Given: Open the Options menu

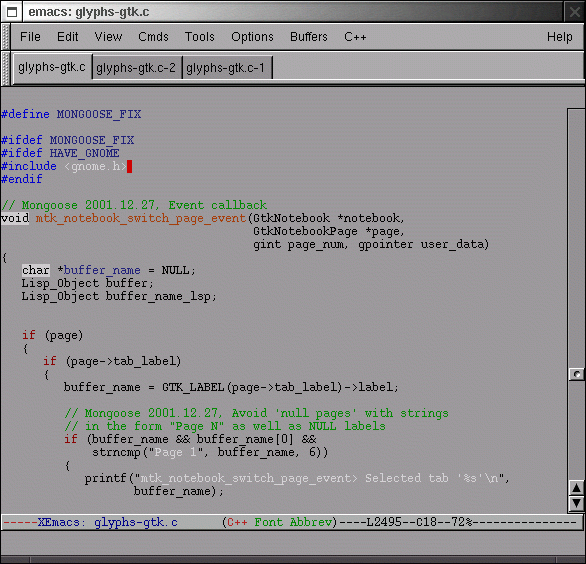Looking at the screenshot, I should click(x=252, y=37).
